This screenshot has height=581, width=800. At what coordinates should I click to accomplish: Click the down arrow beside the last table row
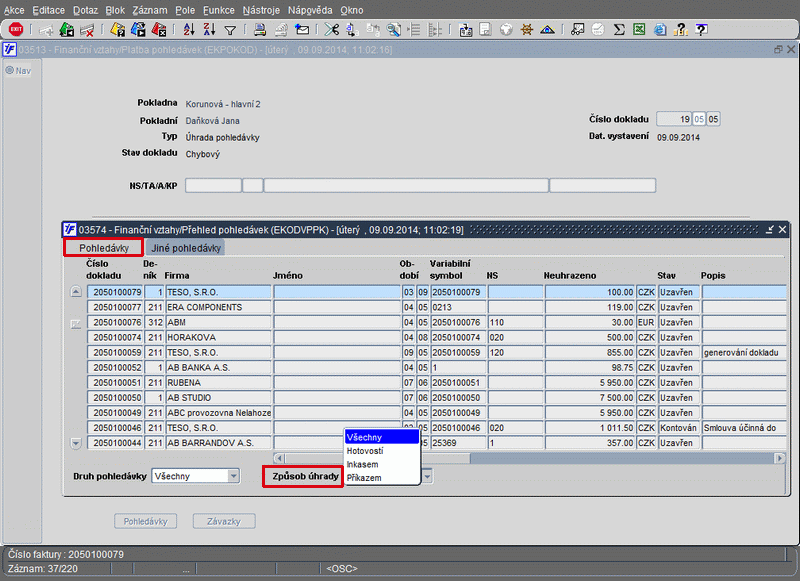pos(76,443)
